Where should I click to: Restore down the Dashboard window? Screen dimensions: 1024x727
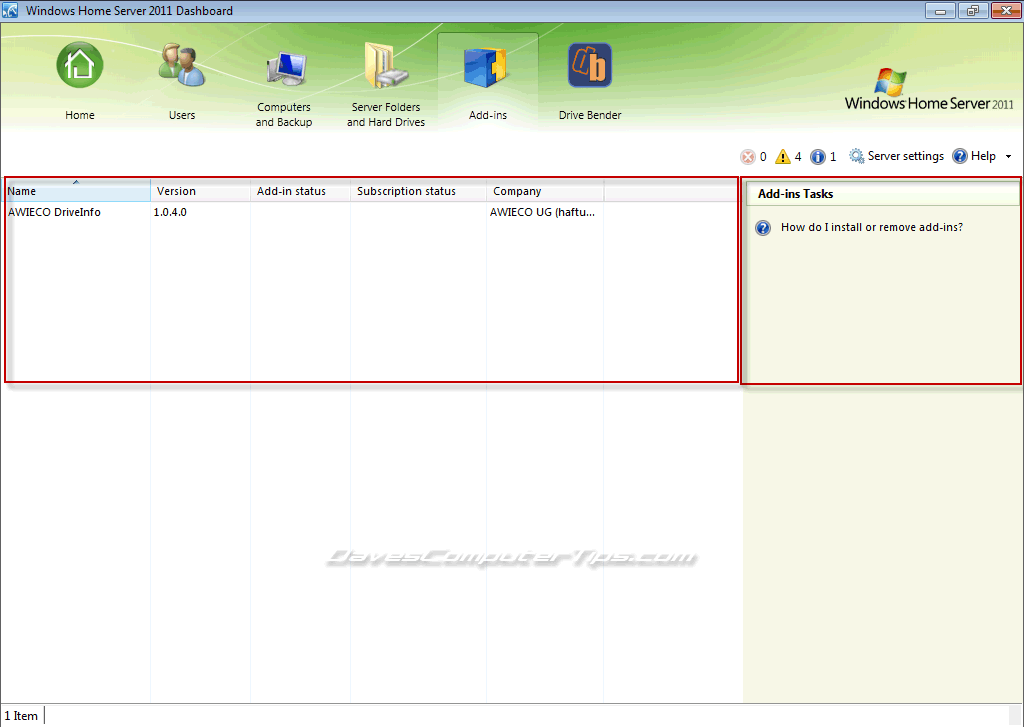[x=973, y=10]
